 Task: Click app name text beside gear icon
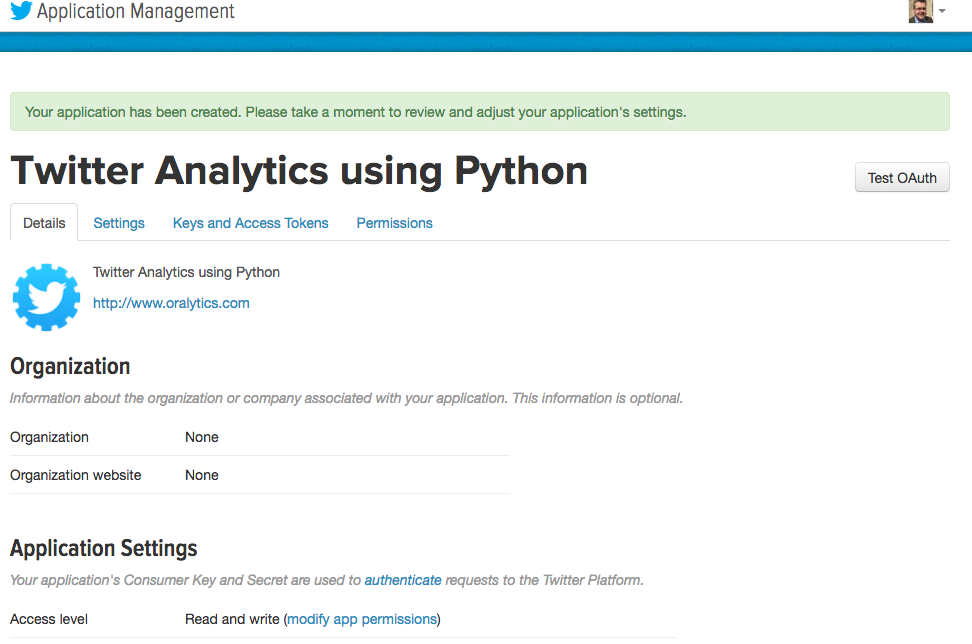tap(186, 272)
